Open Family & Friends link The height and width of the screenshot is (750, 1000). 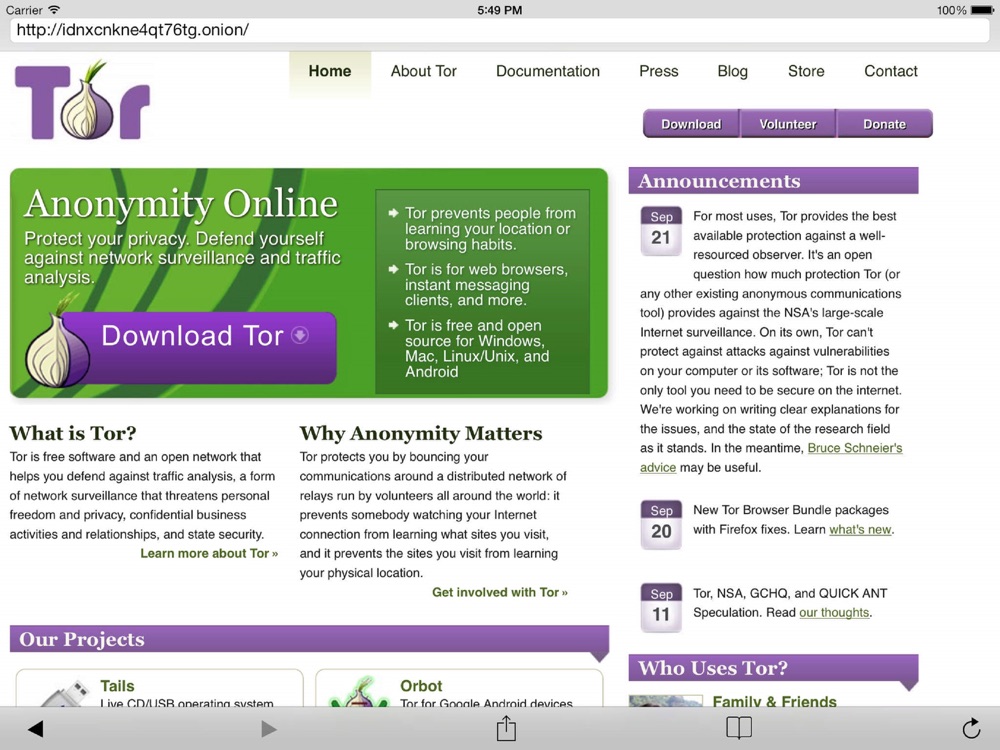[x=774, y=701]
